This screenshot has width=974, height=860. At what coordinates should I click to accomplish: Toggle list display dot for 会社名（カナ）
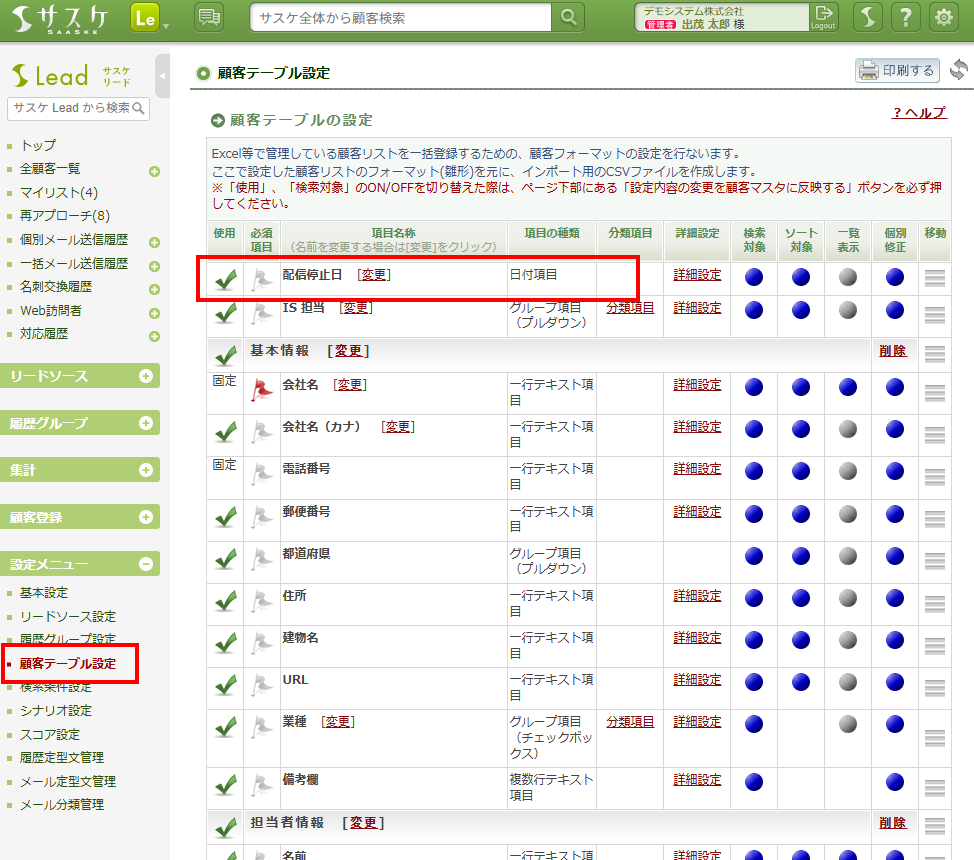tap(848, 429)
